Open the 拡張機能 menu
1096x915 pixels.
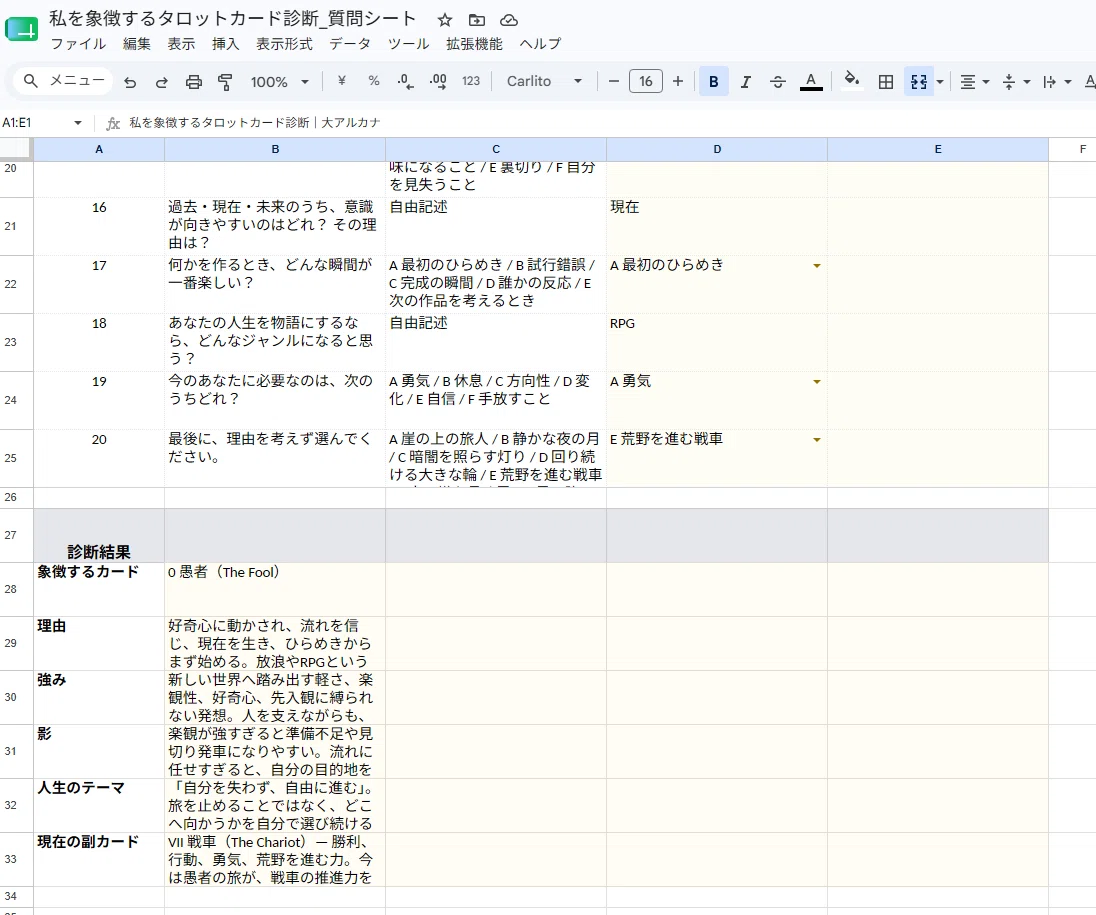(x=474, y=43)
